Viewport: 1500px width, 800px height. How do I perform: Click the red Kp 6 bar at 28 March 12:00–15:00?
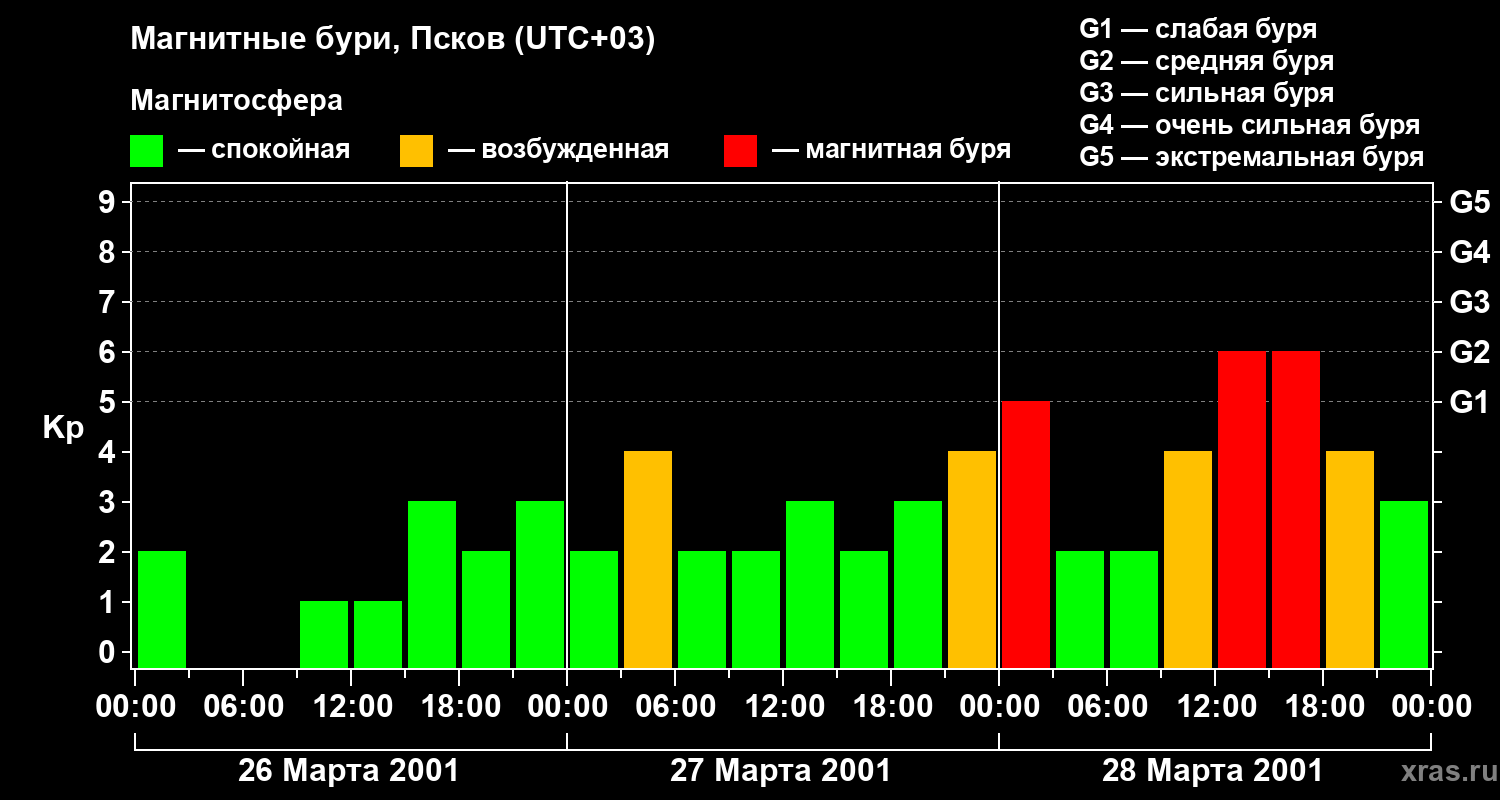point(1242,509)
